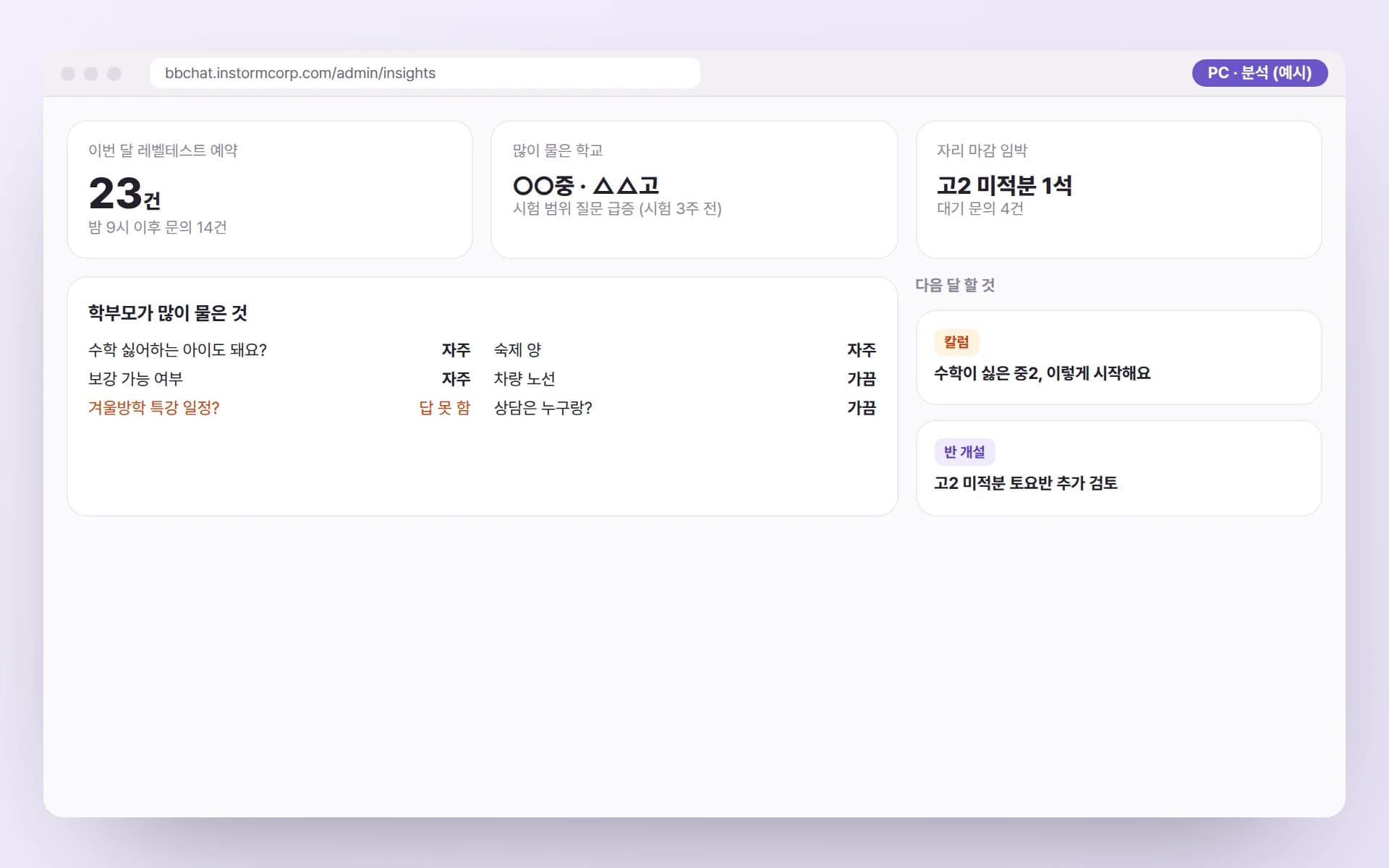Screen dimensions: 1389x868
Task: Open the '이번 달 레벨테스트 예약' card title
Action: (x=163, y=150)
